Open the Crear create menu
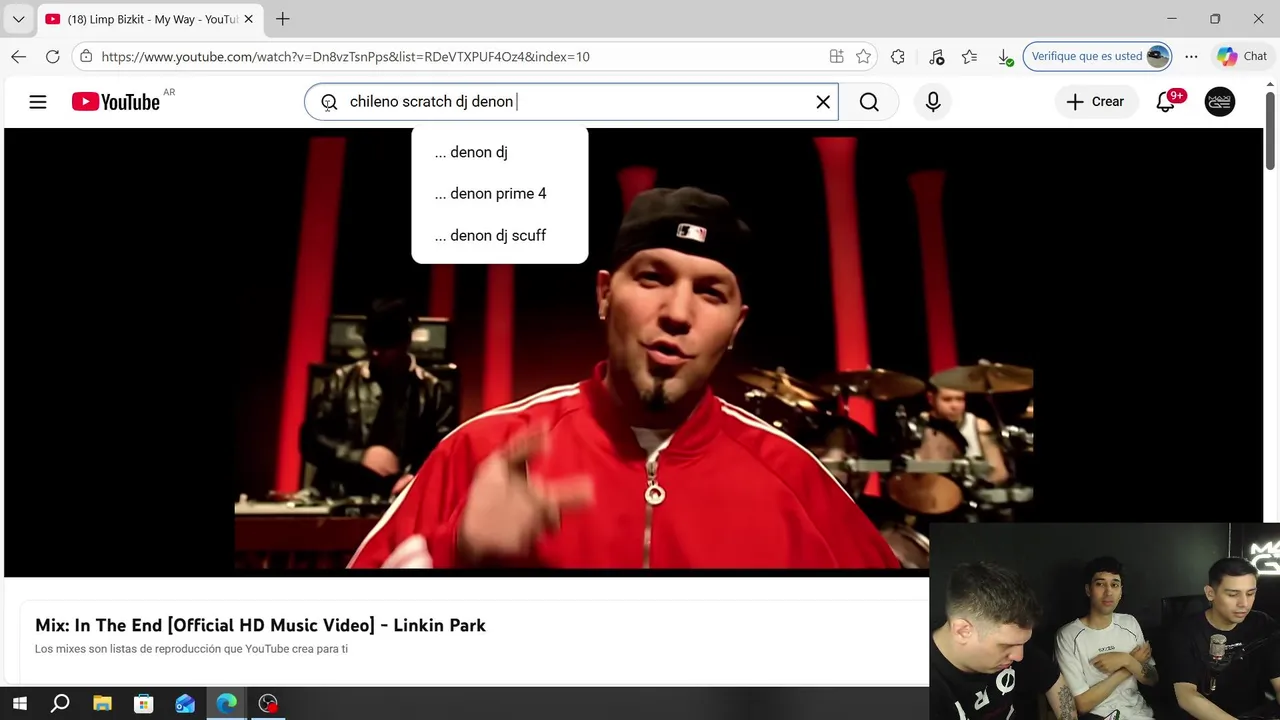This screenshot has width=1280, height=720. pos(1095,101)
